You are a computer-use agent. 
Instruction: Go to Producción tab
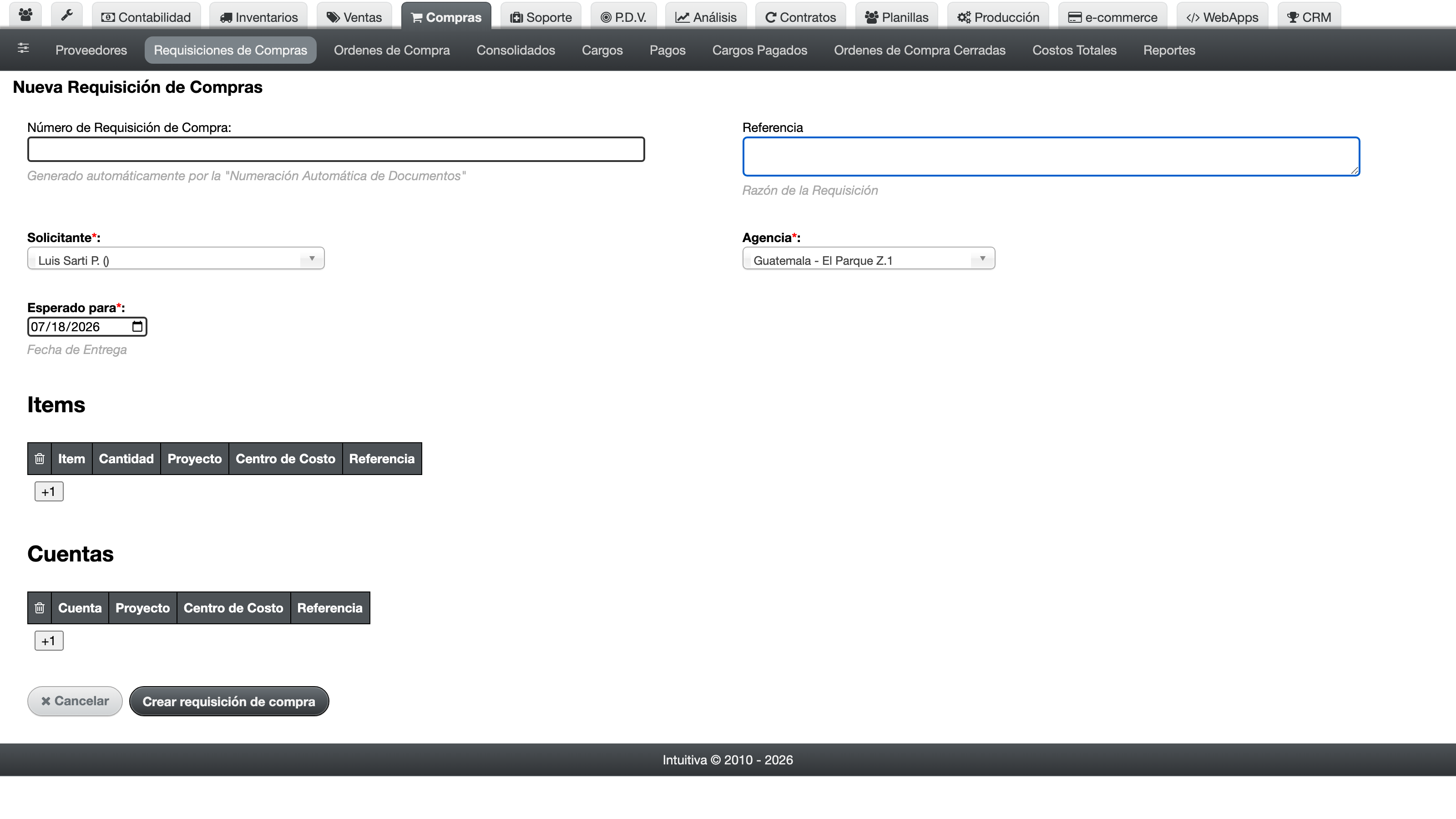(x=998, y=17)
